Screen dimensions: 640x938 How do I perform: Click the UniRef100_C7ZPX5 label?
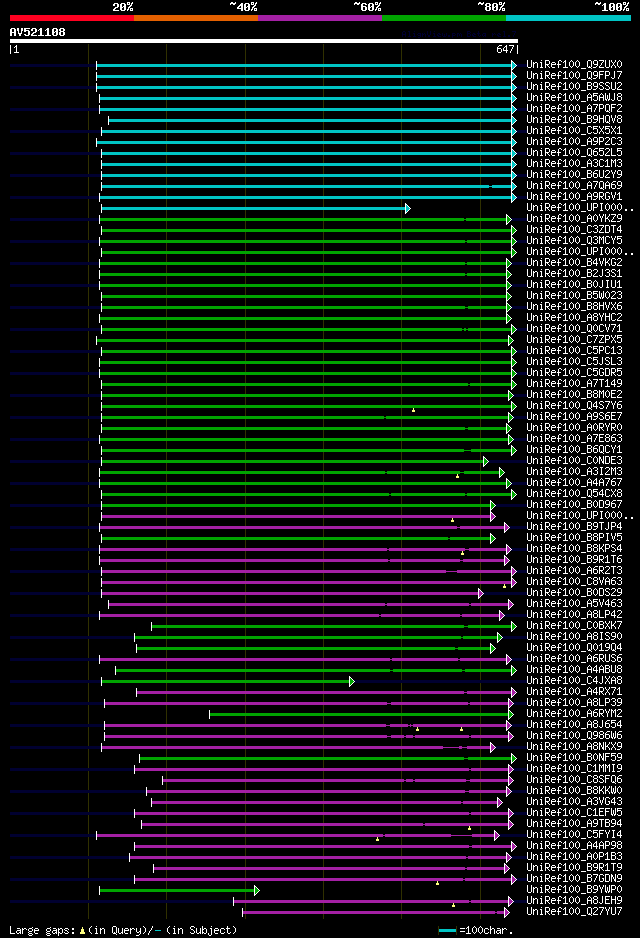(x=574, y=340)
